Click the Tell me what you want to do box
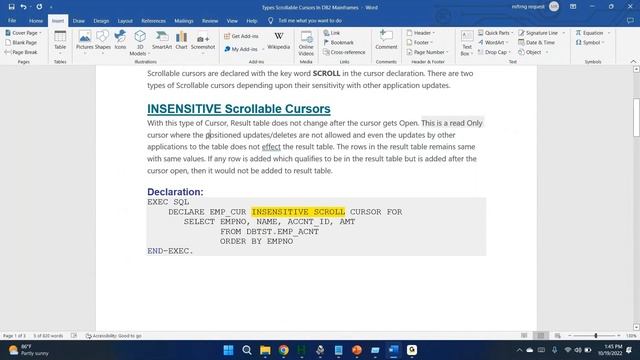This screenshot has height=360, width=640. (x=310, y=20)
